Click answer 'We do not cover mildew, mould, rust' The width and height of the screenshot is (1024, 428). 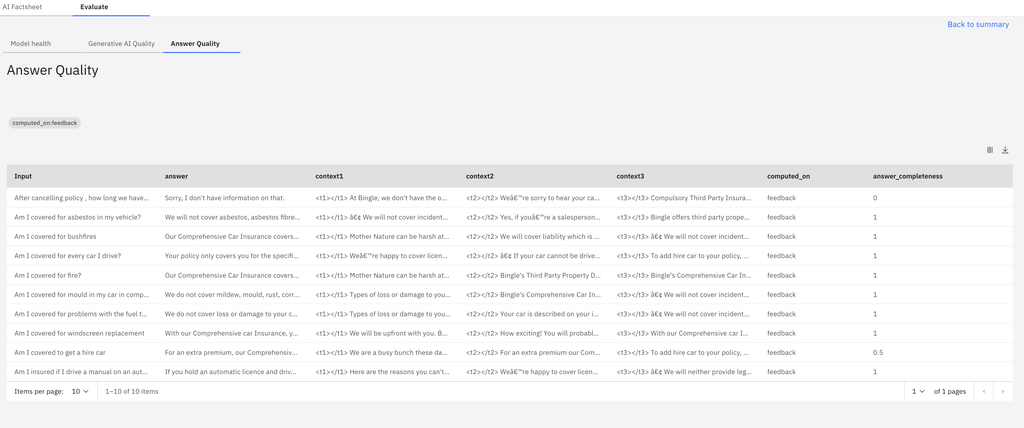[232, 294]
